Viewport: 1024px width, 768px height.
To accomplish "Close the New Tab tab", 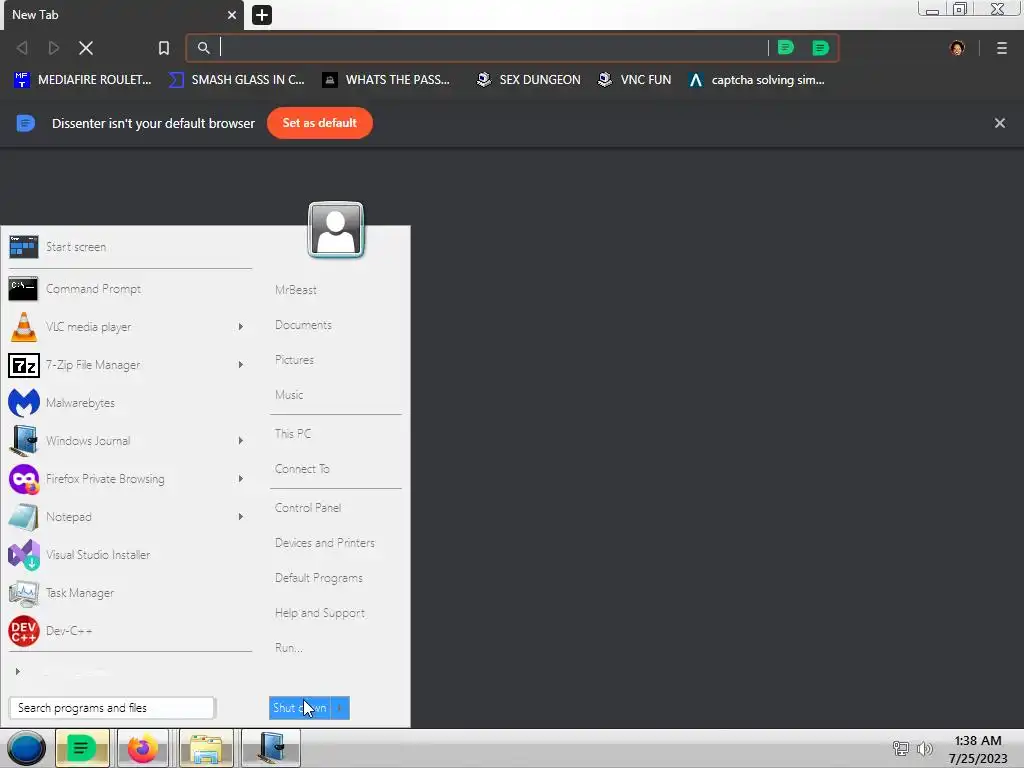I will pos(232,15).
